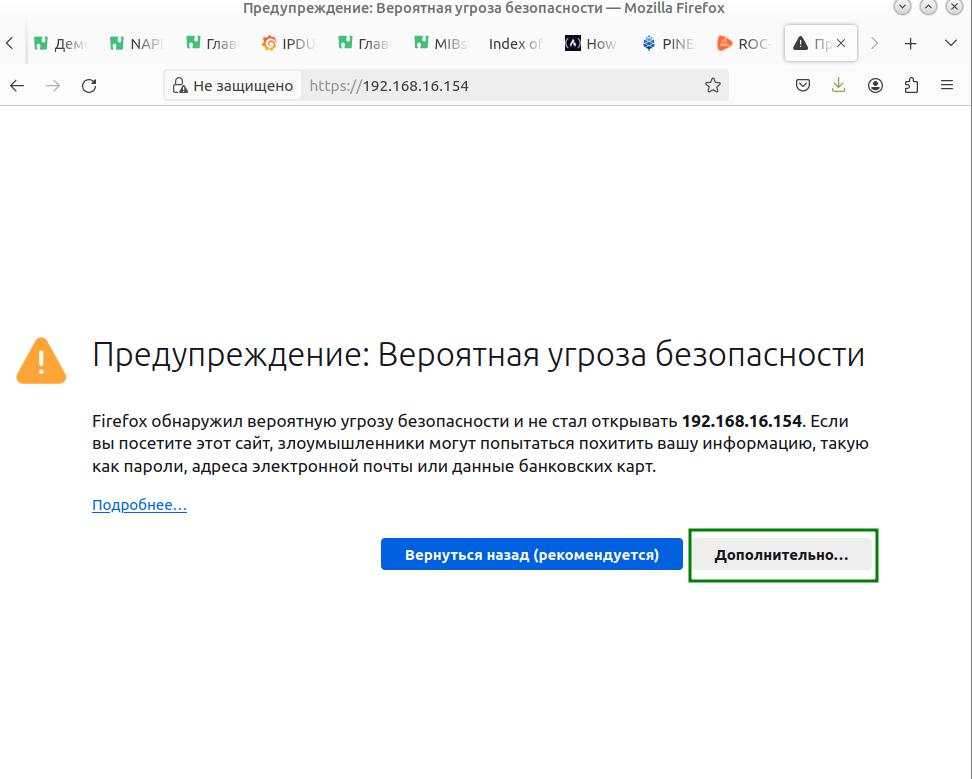This screenshot has width=972, height=779.
Task: Bookmark the page with the star icon
Action: pos(711,85)
